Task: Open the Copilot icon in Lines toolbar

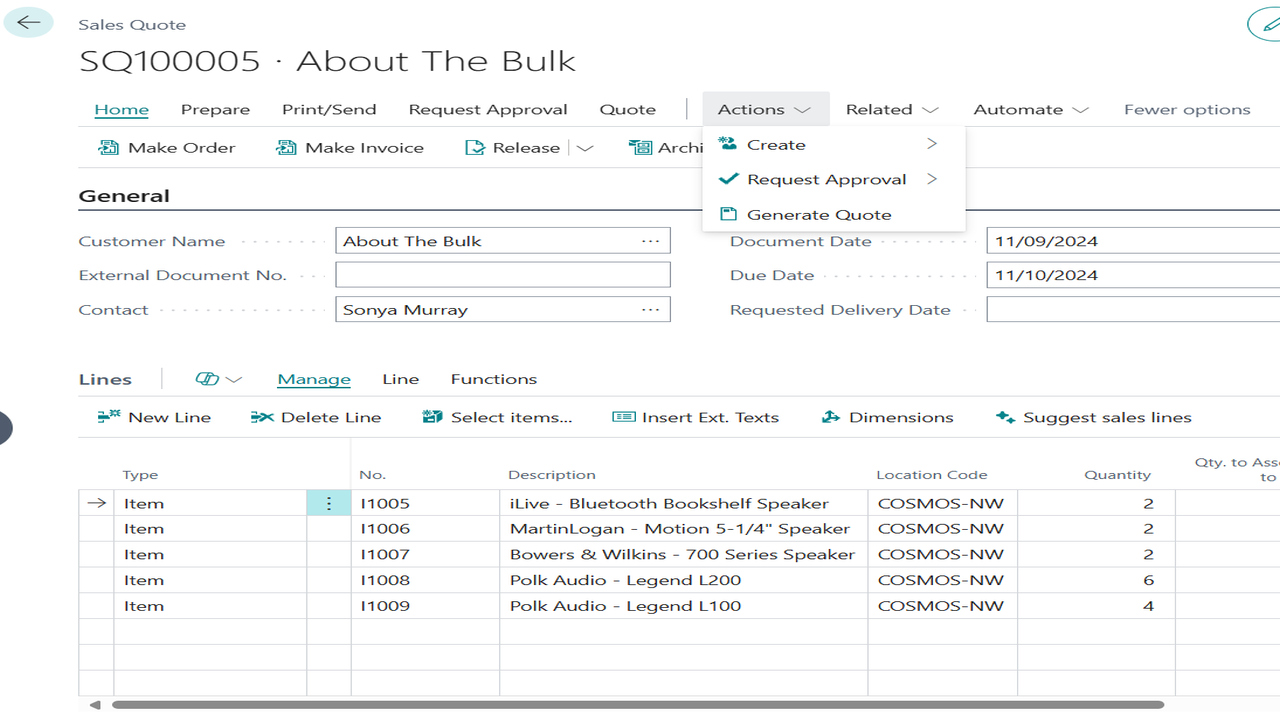Action: [x=207, y=379]
